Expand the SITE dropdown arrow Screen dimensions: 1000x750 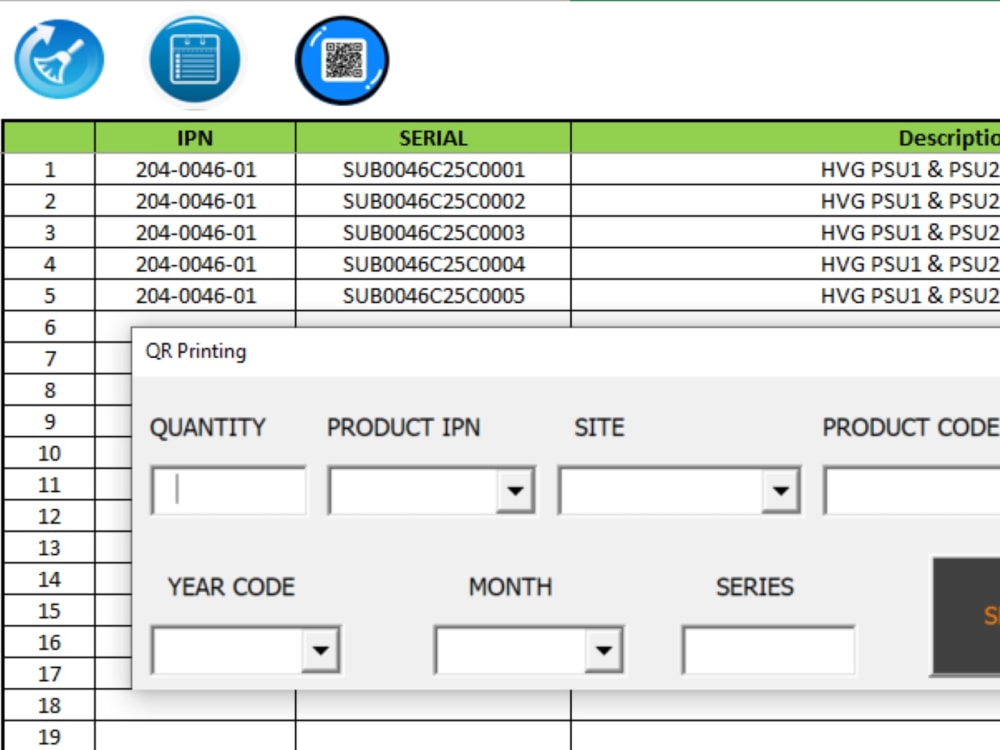point(780,490)
